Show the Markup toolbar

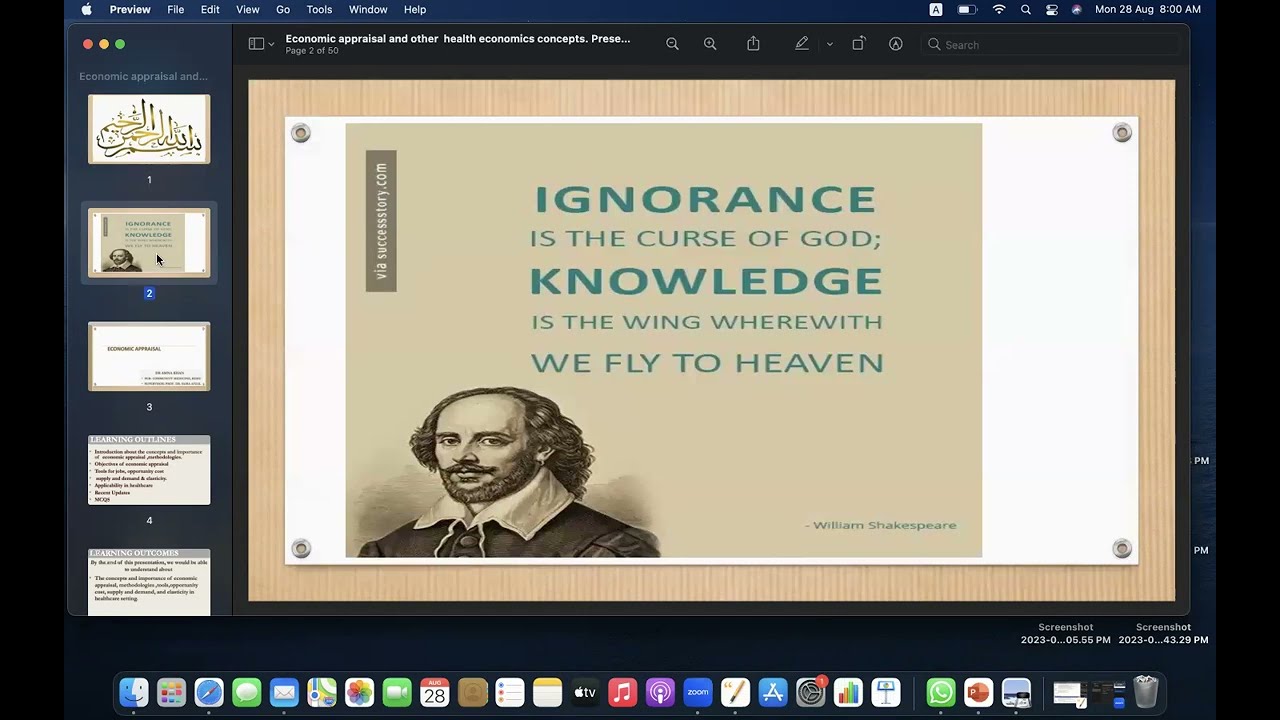click(x=895, y=44)
